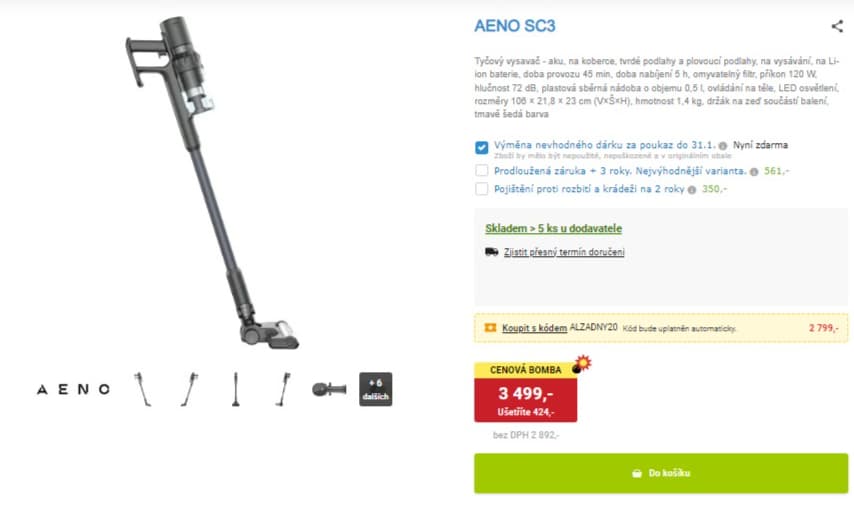
Task: Click the orange coupon icon for ALZADNY20
Action: coord(490,328)
